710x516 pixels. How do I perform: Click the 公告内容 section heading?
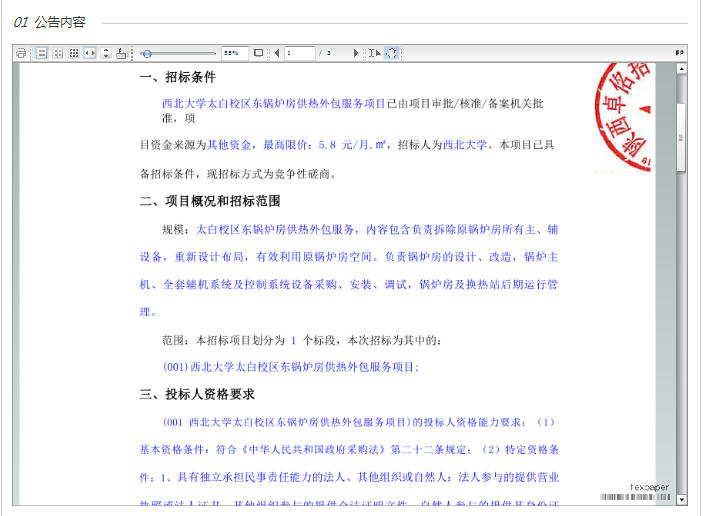point(59,22)
